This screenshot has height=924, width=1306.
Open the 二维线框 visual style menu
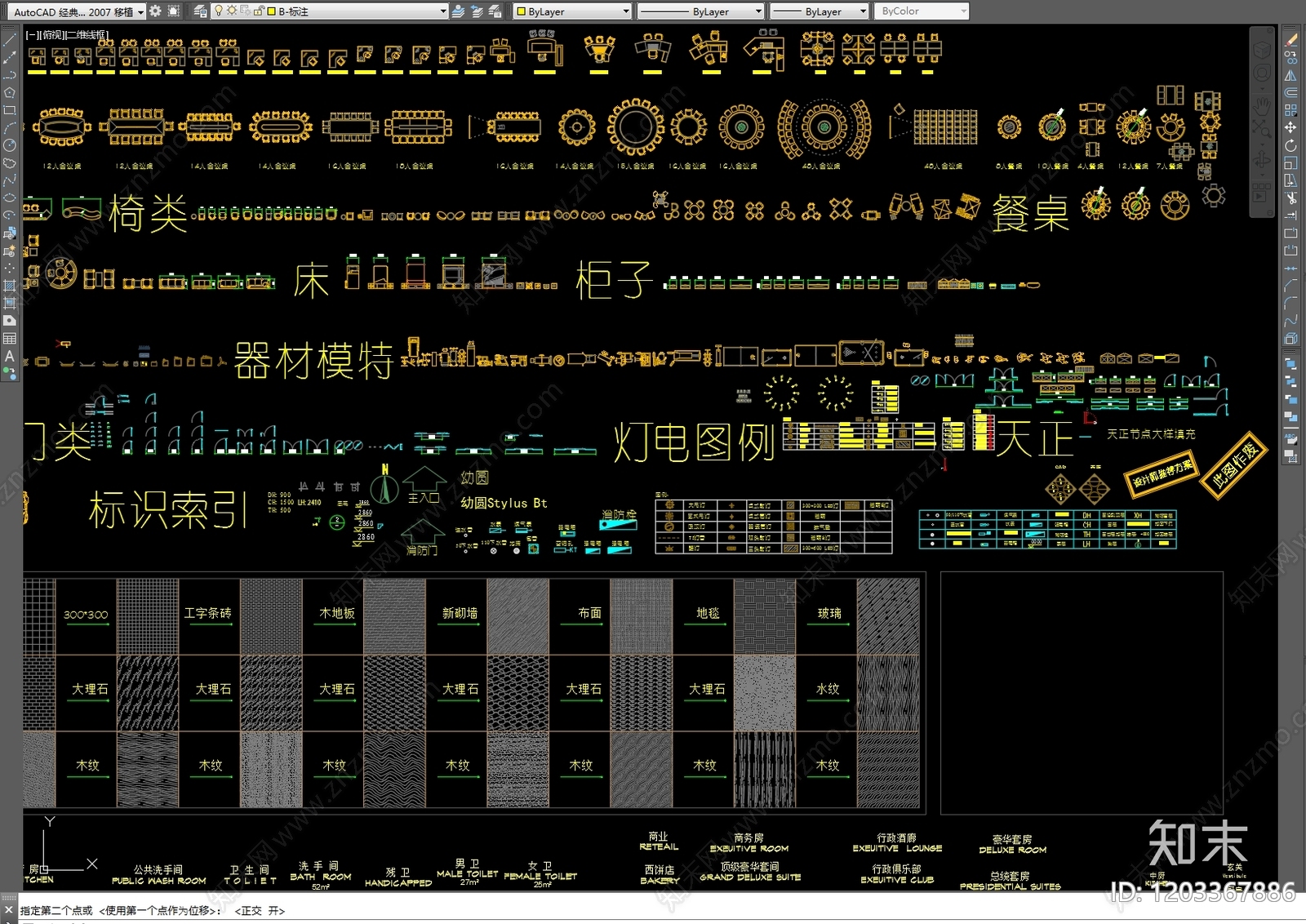click(x=87, y=35)
